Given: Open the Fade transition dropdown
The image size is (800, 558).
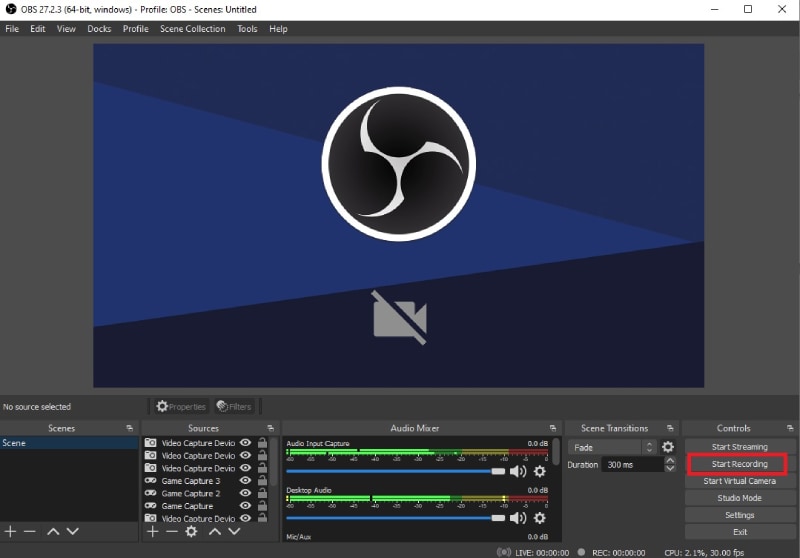Looking at the screenshot, I should coord(612,447).
